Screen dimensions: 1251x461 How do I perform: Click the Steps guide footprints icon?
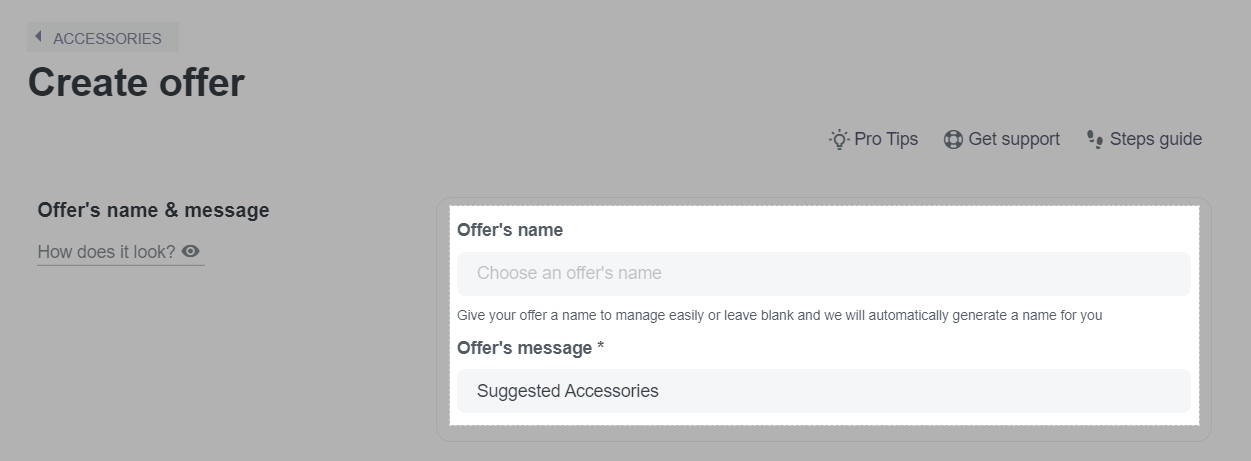[x=1095, y=140]
